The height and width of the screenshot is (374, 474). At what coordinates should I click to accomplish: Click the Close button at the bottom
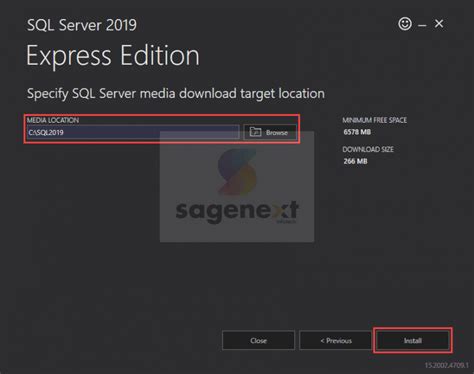point(258,340)
